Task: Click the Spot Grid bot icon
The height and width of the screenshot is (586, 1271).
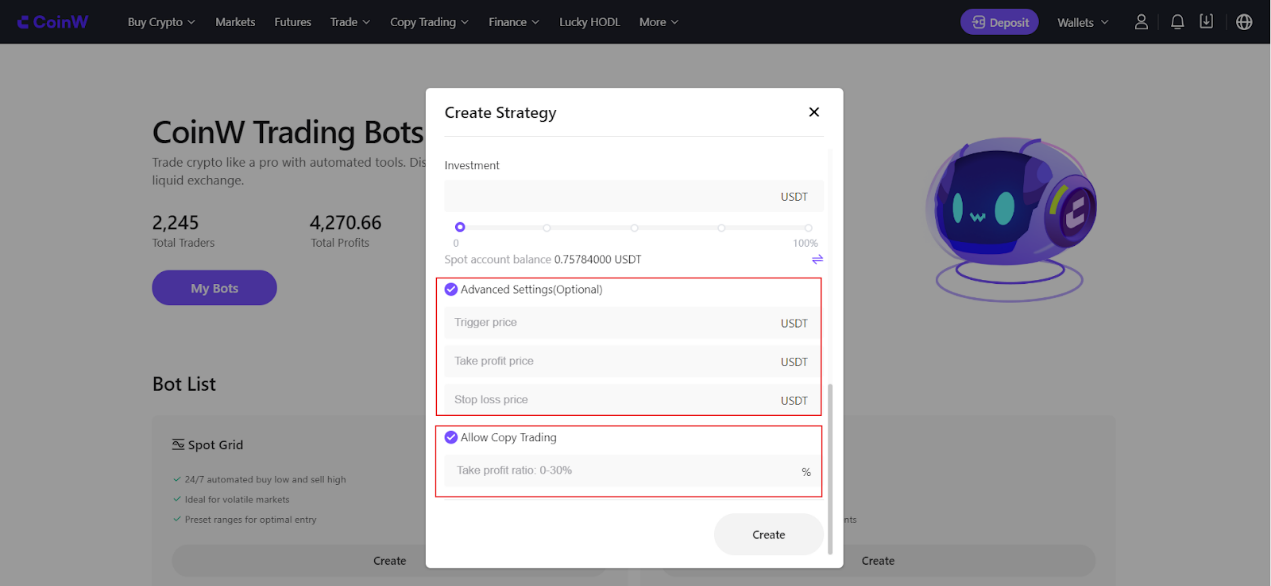Action: pos(178,445)
